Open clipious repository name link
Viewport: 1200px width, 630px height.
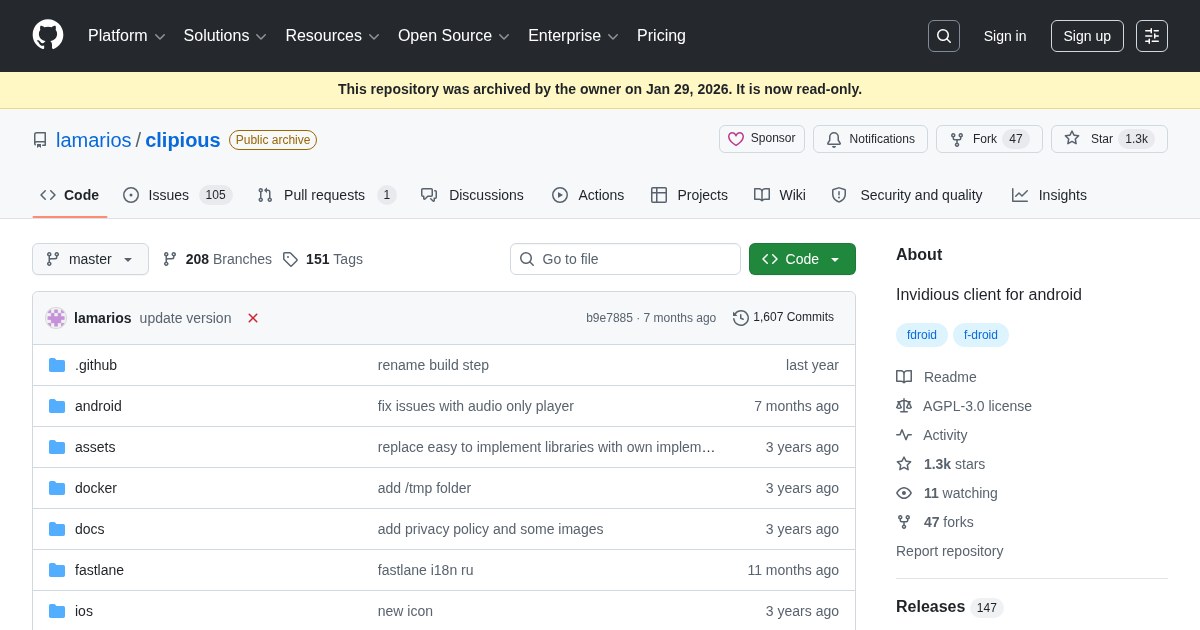tap(183, 140)
